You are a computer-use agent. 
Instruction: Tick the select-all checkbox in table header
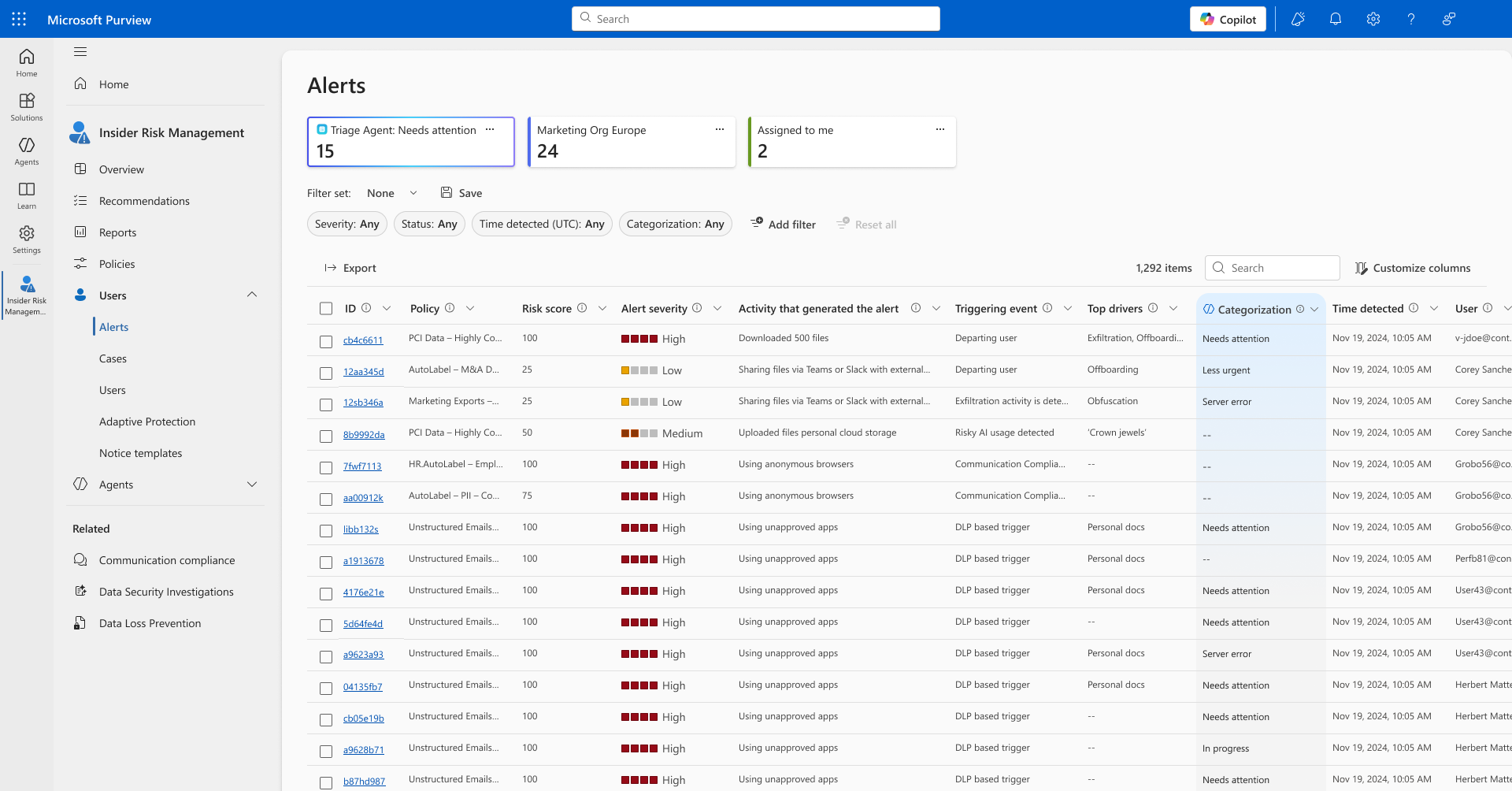(326, 308)
